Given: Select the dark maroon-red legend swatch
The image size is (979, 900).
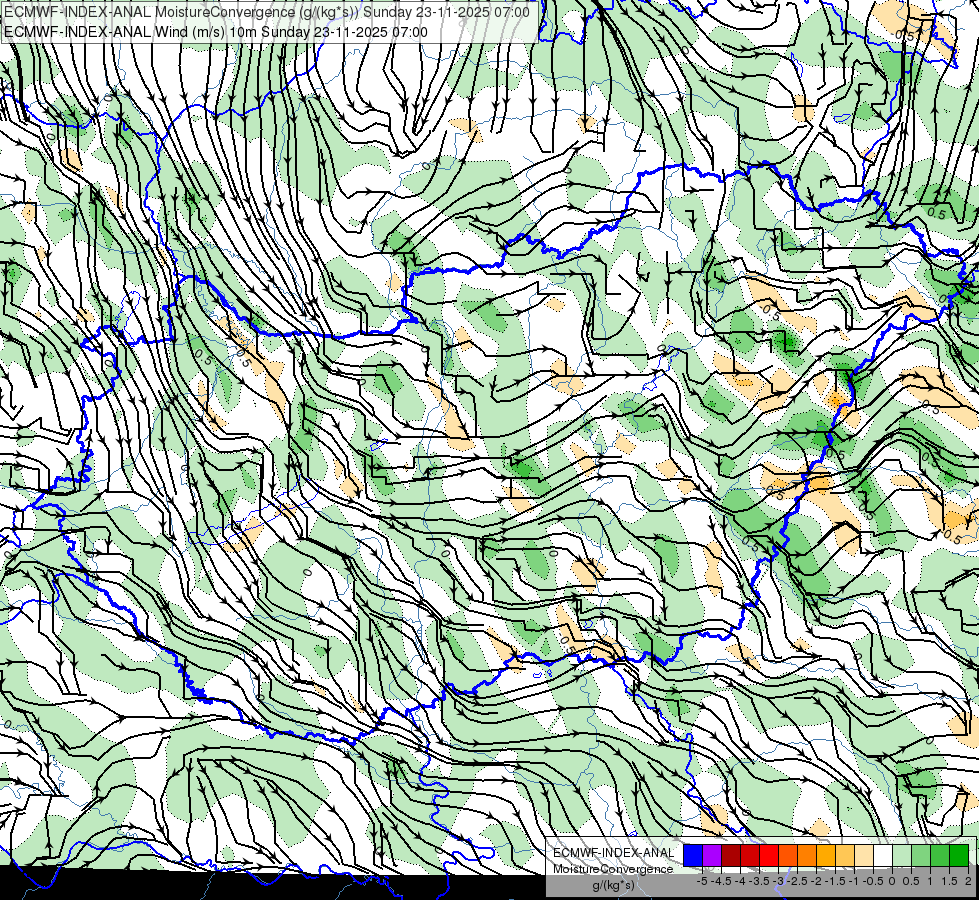Looking at the screenshot, I should point(731,856).
